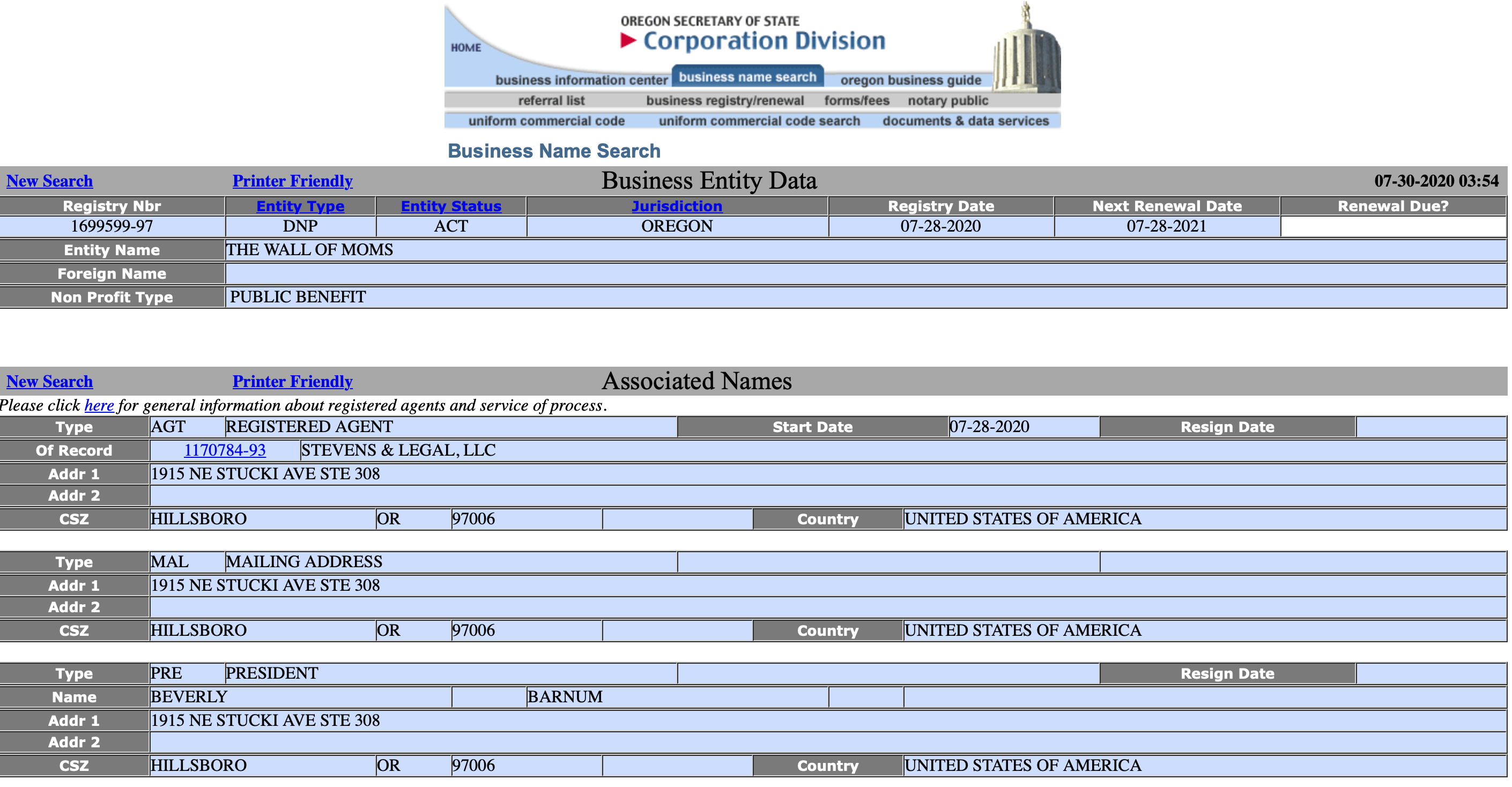1512x787 pixels.
Task: Open the Entity Status column header link
Action: [x=451, y=206]
